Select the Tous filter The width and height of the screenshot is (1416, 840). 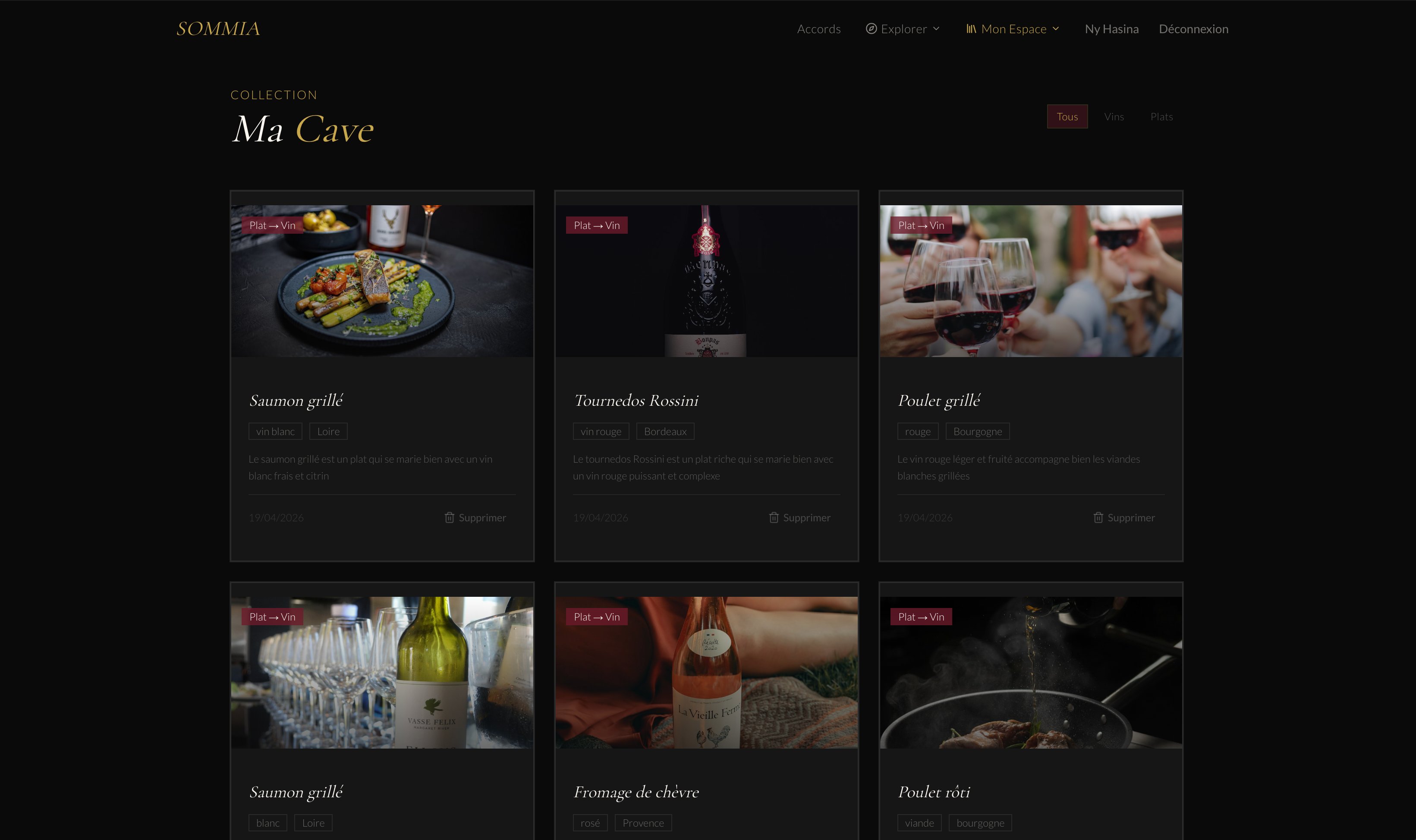coord(1067,116)
